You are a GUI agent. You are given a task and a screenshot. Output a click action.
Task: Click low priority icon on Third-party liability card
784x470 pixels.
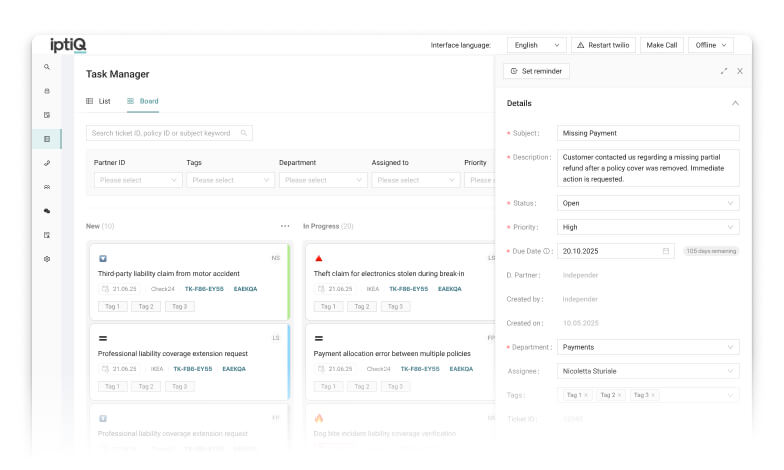[103, 258]
